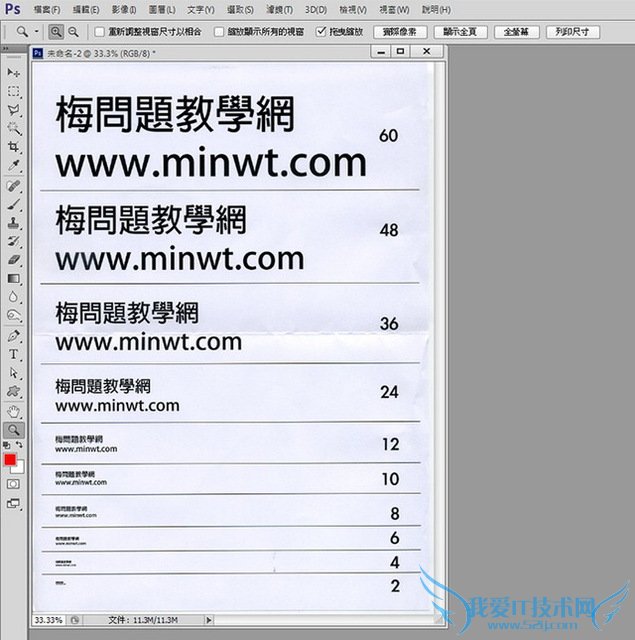Click the Print Size button
Screen dimensions: 635x640
click(573, 32)
